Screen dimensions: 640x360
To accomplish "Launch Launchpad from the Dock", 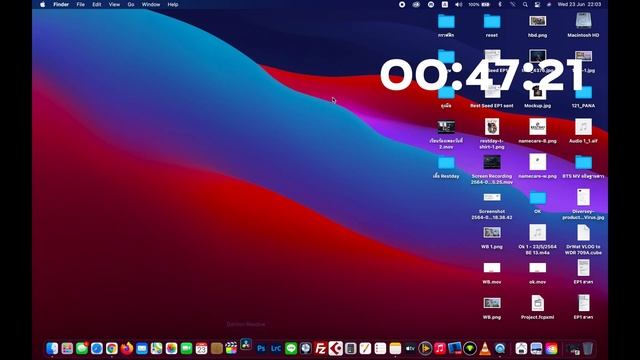I will [x=67, y=348].
